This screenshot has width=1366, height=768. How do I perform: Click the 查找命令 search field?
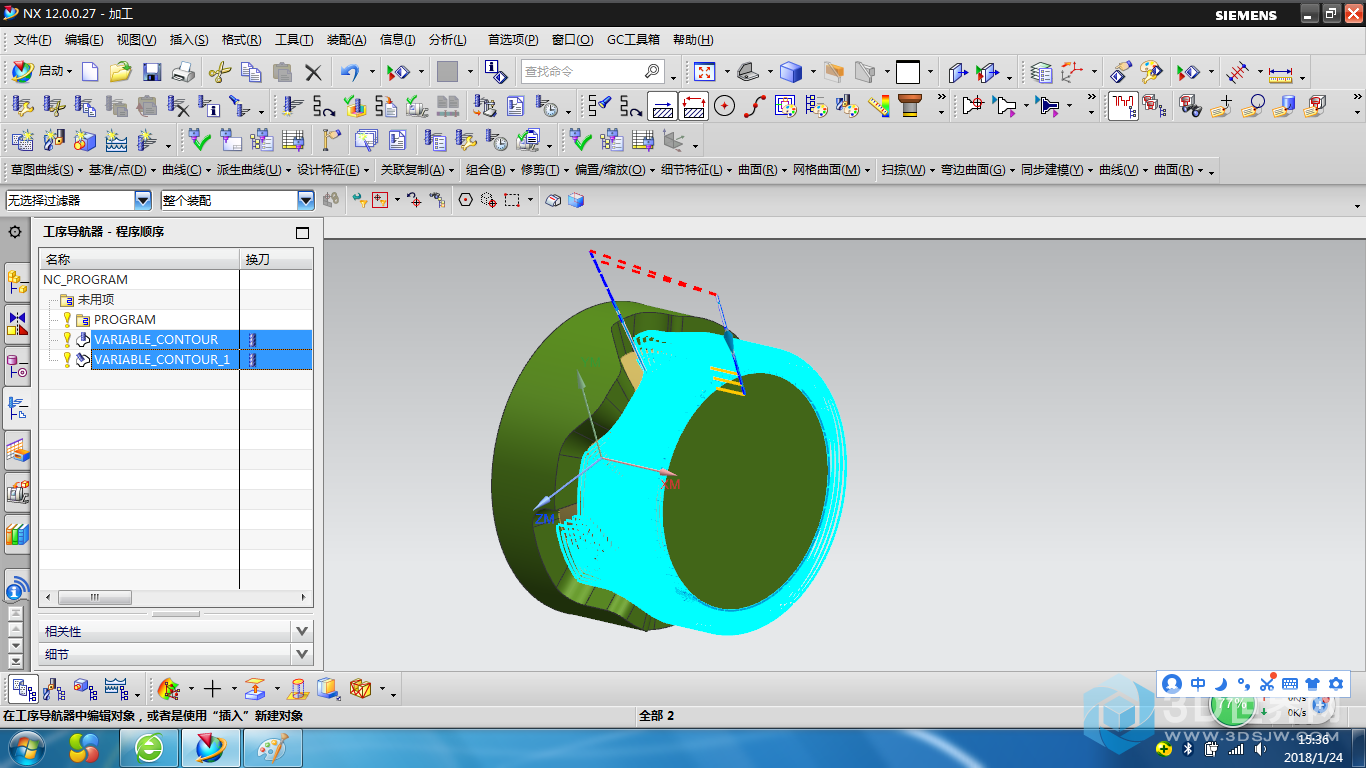[x=591, y=72]
